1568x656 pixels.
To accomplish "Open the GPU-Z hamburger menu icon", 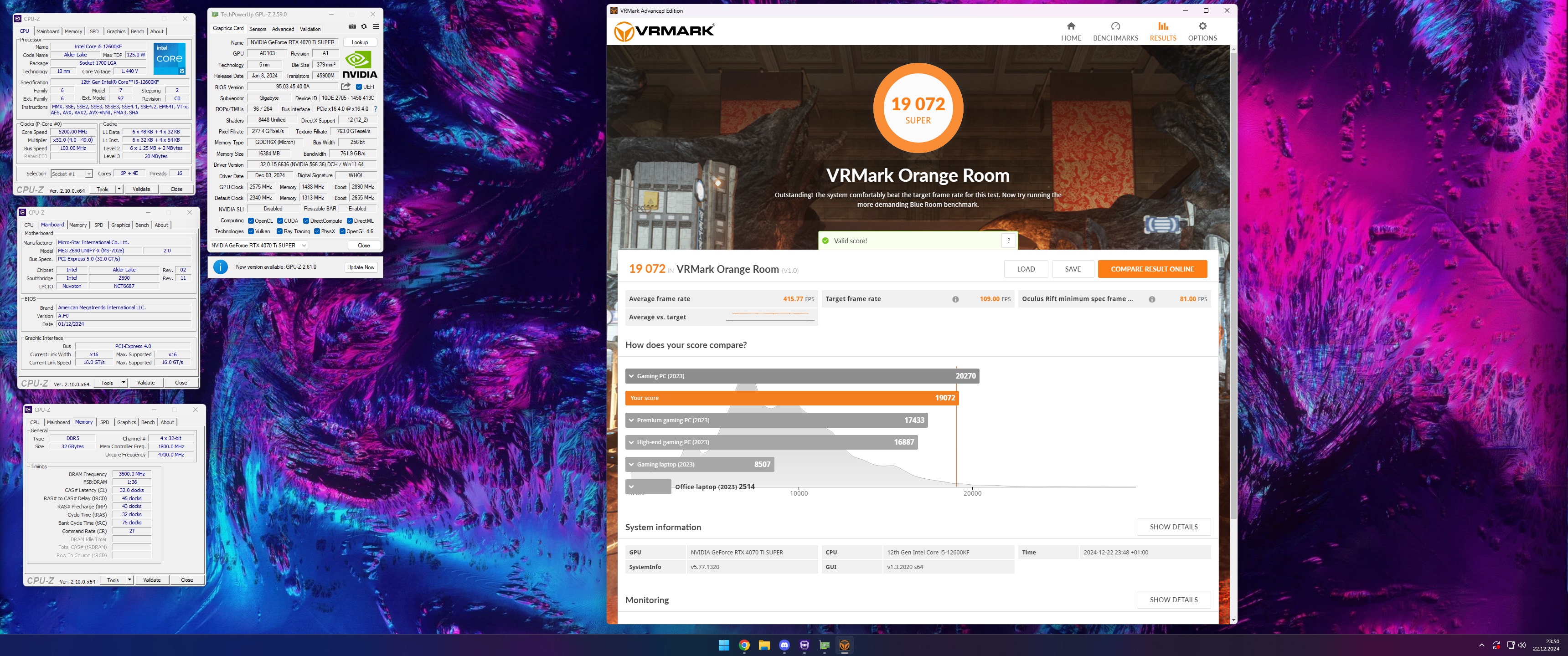I will pyautogui.click(x=376, y=27).
